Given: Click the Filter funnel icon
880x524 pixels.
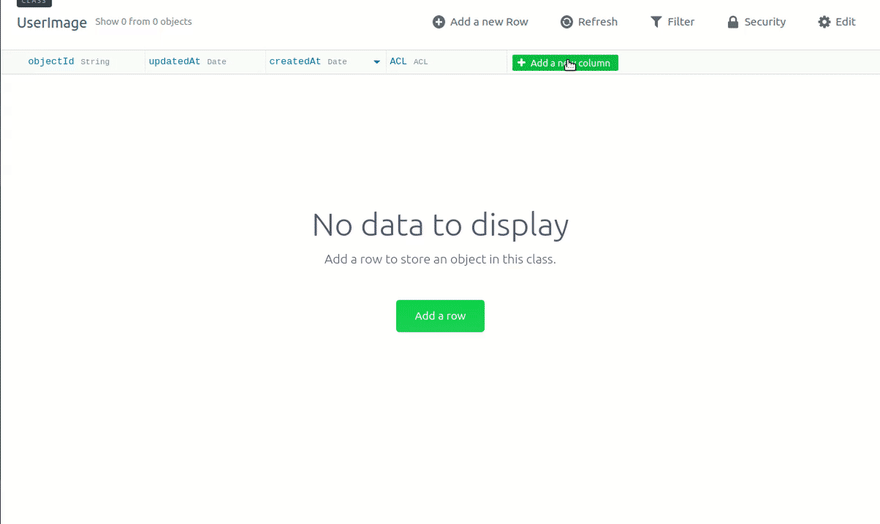Looking at the screenshot, I should pos(656,22).
